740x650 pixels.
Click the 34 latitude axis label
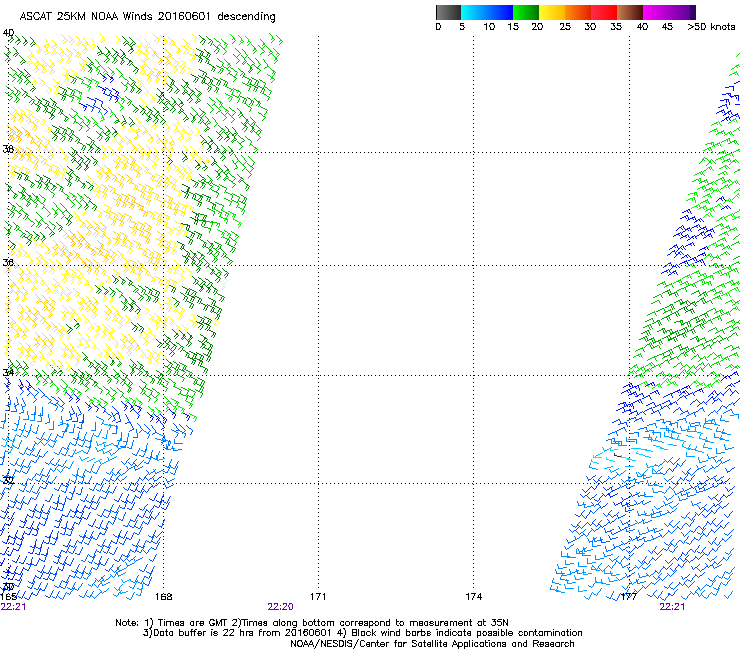pos(8,372)
